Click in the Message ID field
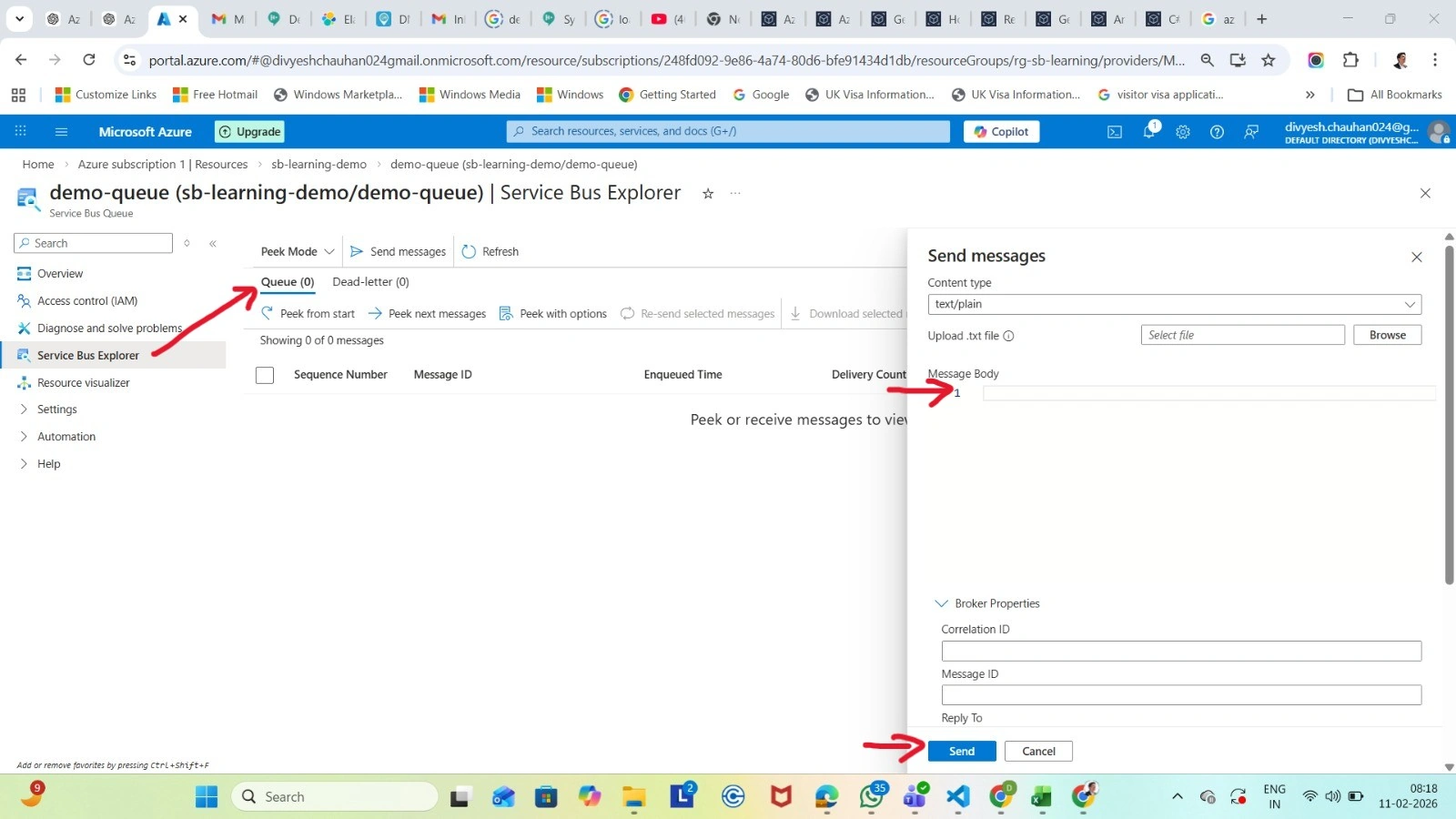The height and width of the screenshot is (819, 1456). [x=1181, y=695]
